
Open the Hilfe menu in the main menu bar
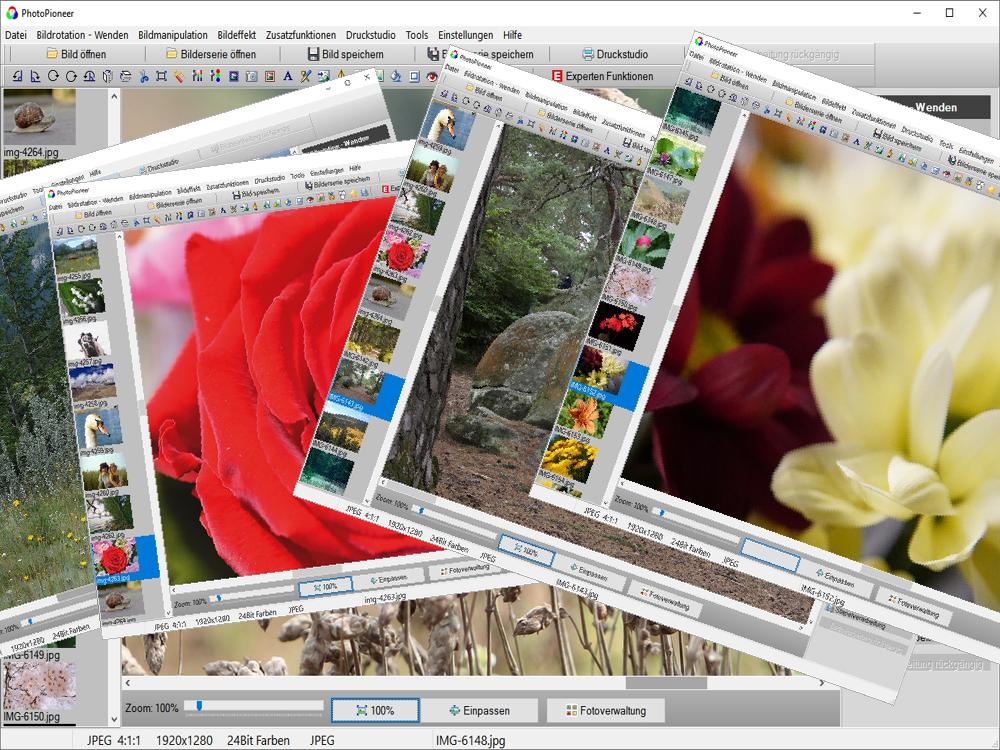tap(512, 35)
